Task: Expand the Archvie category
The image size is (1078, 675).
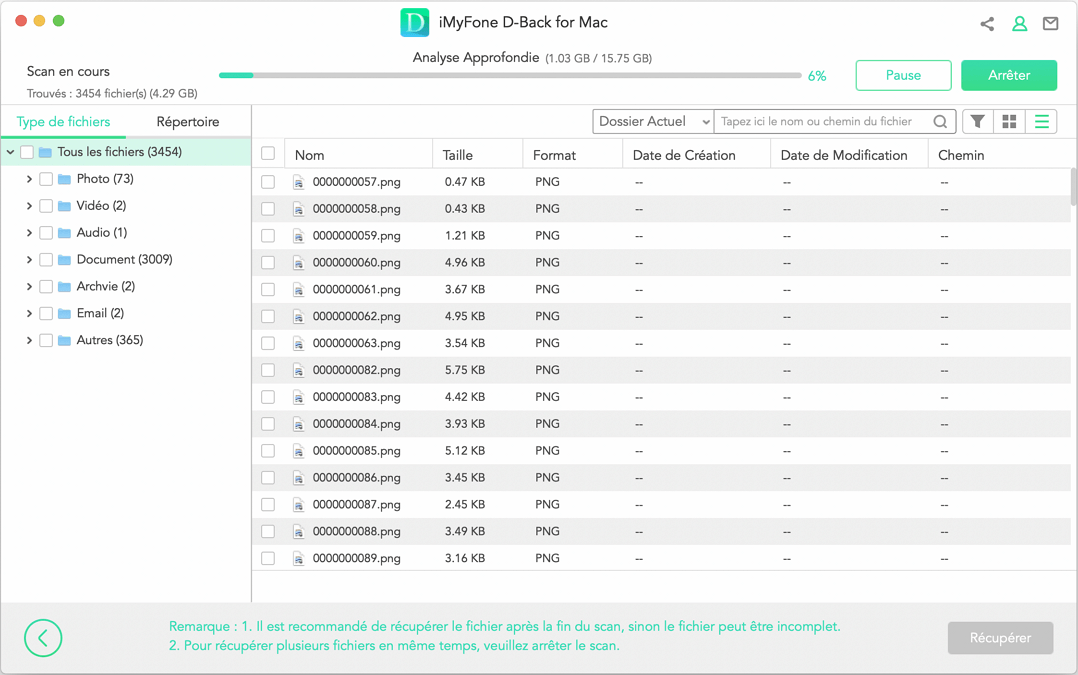Action: click(x=29, y=286)
